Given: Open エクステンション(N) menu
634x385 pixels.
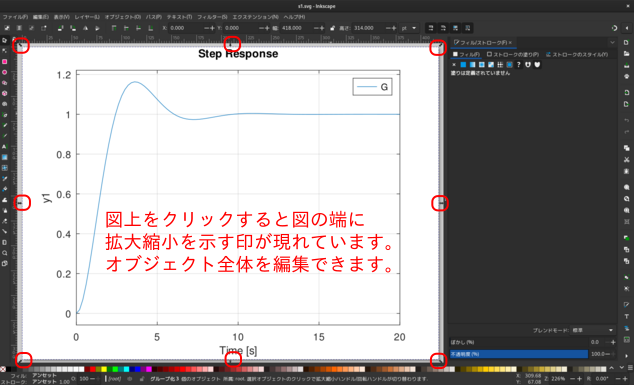Looking at the screenshot, I should [x=255, y=17].
